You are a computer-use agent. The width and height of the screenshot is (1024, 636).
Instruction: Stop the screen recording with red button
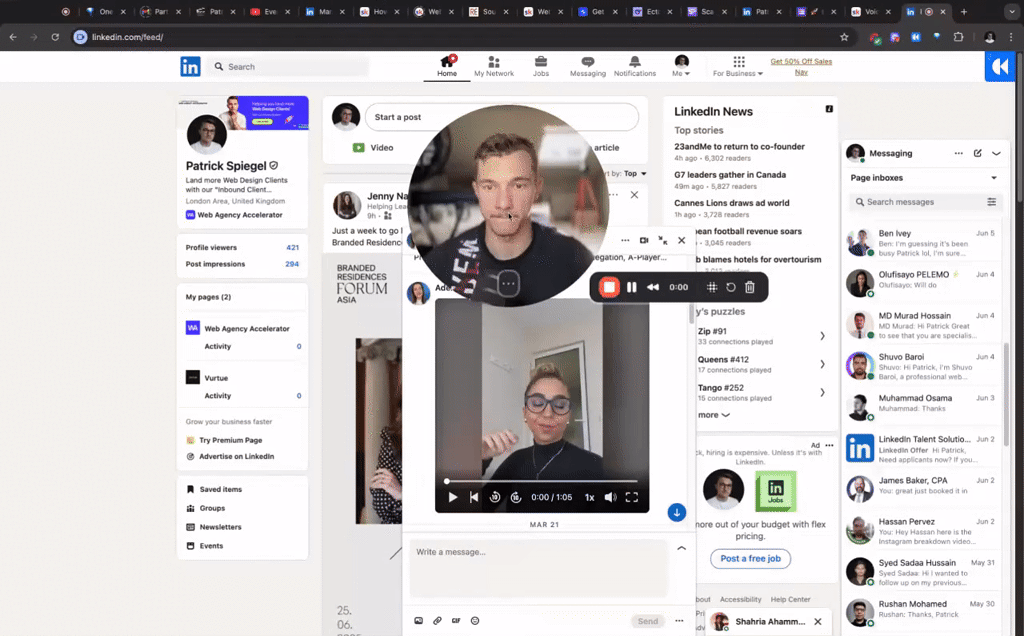[609, 287]
